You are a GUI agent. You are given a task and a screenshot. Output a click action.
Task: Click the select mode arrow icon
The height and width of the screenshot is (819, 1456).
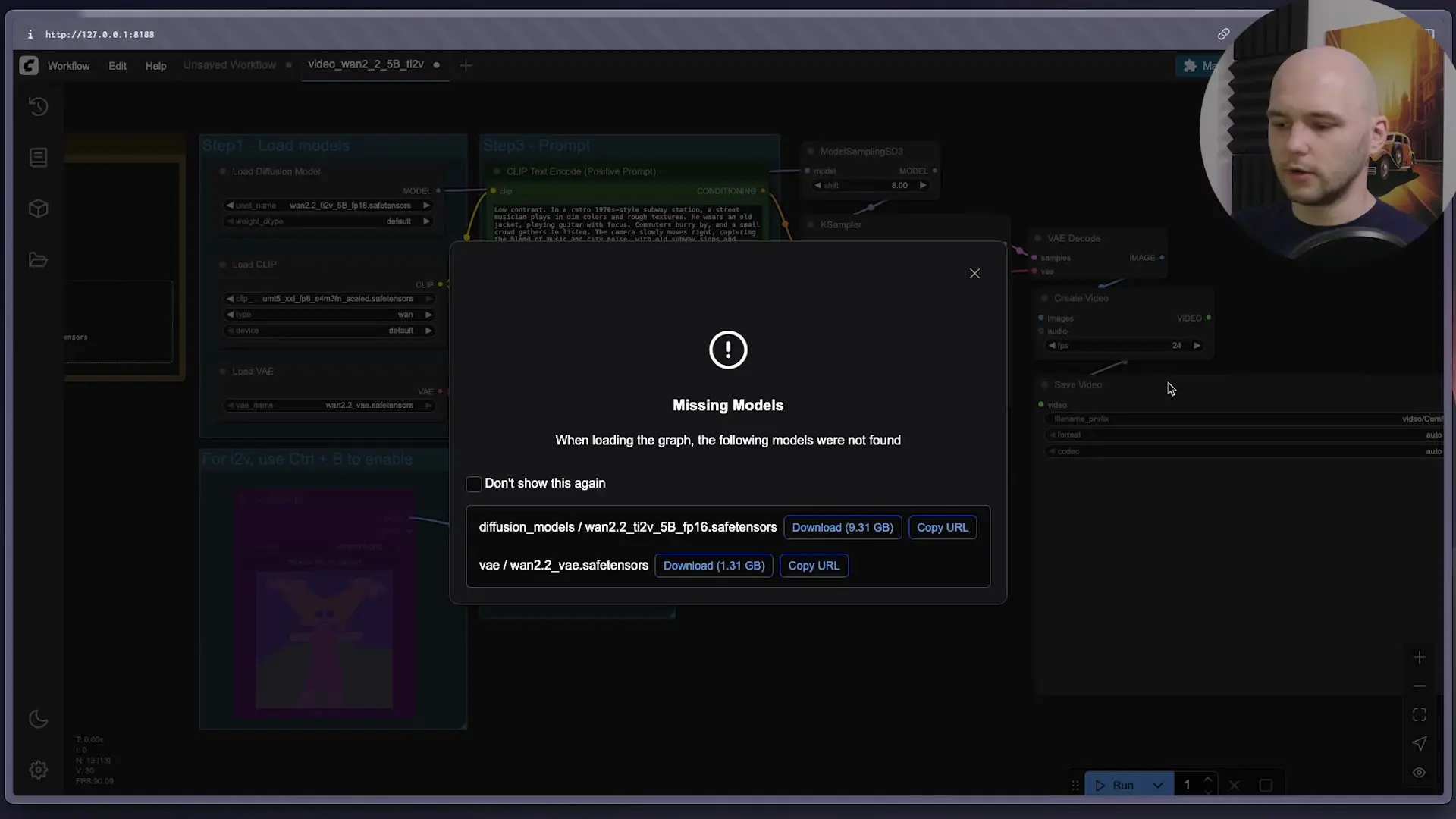pos(1419,744)
